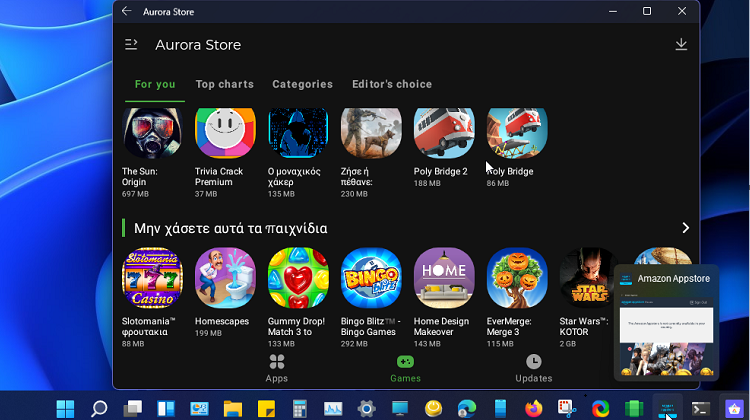The height and width of the screenshot is (420, 750).
Task: Open taskbar Search
Action: 99,409
